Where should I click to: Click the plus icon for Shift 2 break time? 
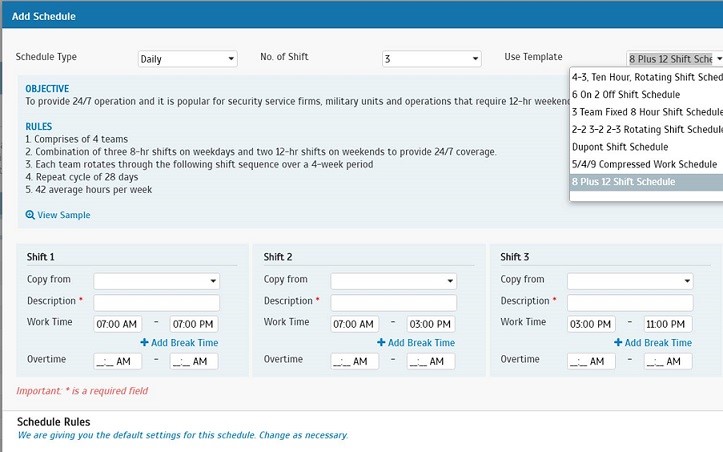tap(381, 342)
